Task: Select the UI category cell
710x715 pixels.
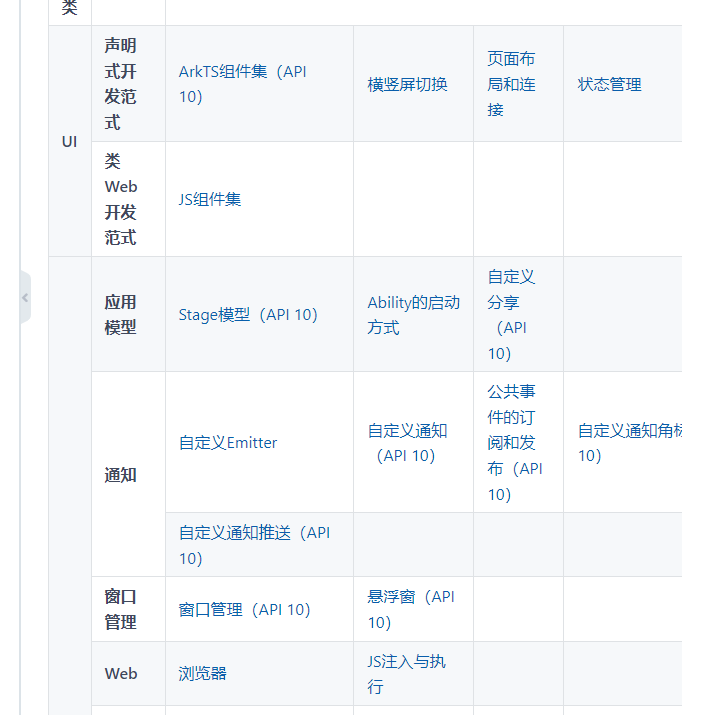Action: point(70,141)
